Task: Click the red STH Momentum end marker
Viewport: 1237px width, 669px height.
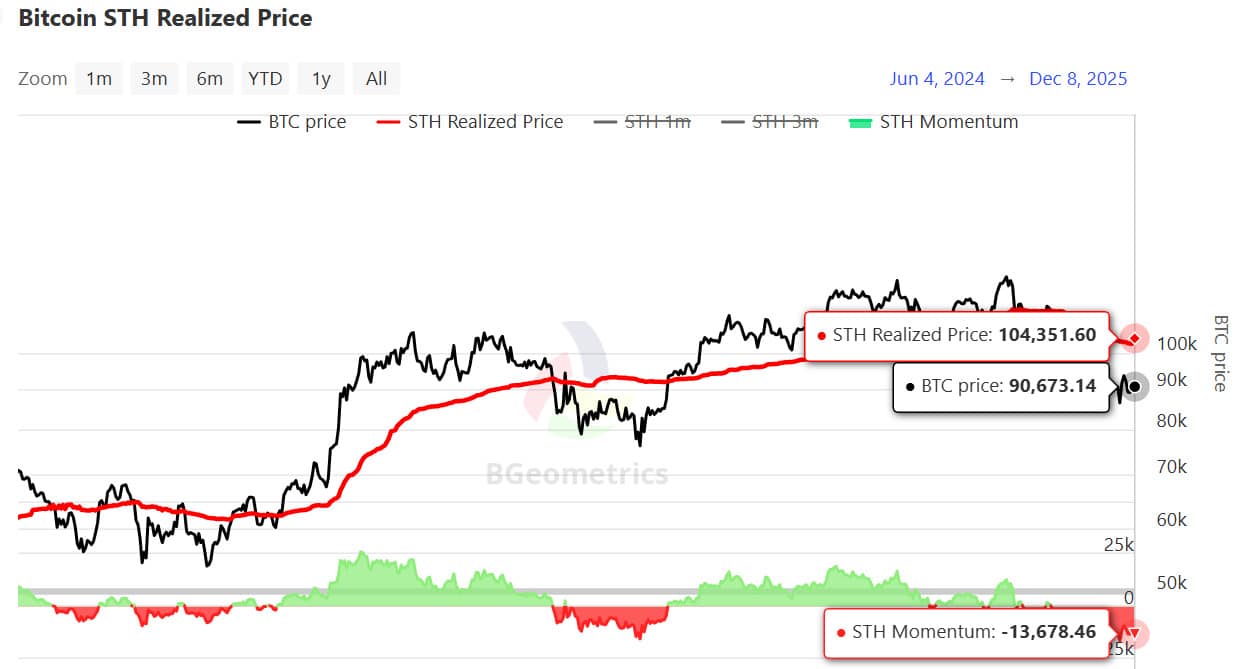Action: [1134, 633]
